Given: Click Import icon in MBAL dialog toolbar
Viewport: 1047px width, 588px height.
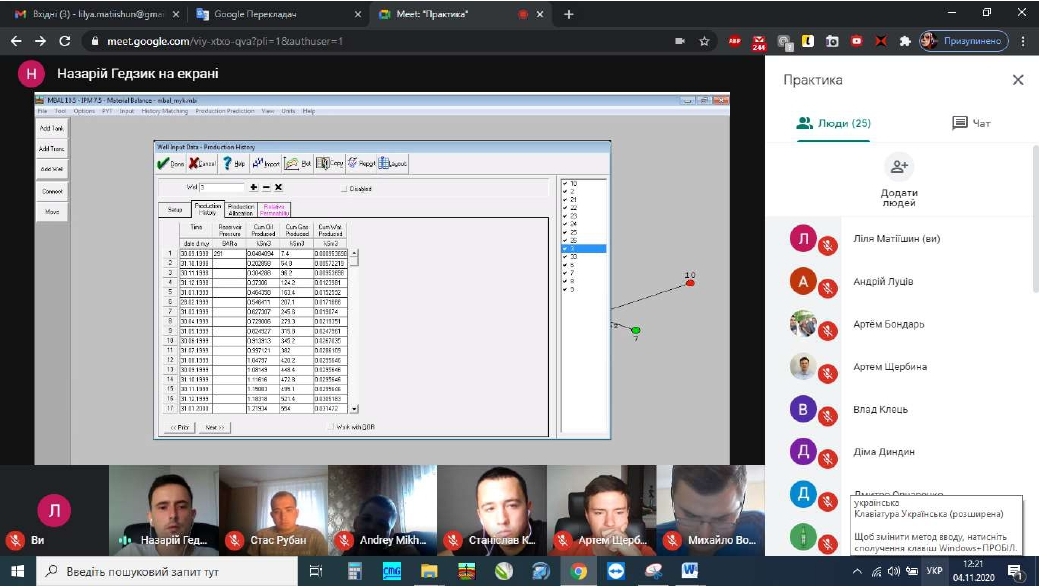Looking at the screenshot, I should [266, 164].
